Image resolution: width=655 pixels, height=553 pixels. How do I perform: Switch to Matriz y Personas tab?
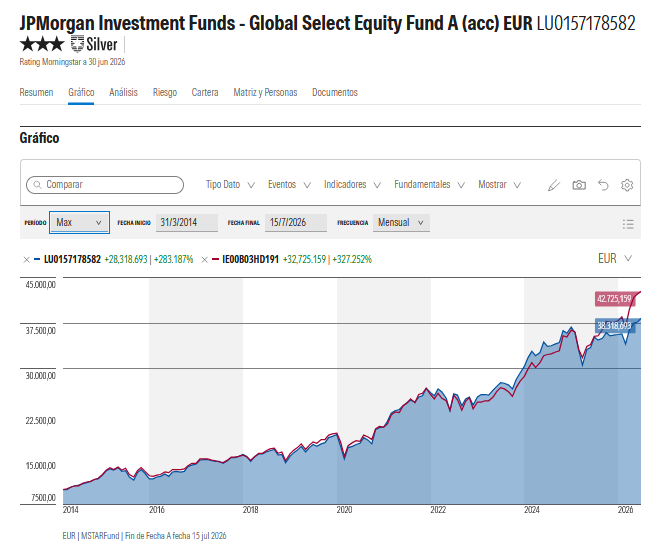coord(265,92)
